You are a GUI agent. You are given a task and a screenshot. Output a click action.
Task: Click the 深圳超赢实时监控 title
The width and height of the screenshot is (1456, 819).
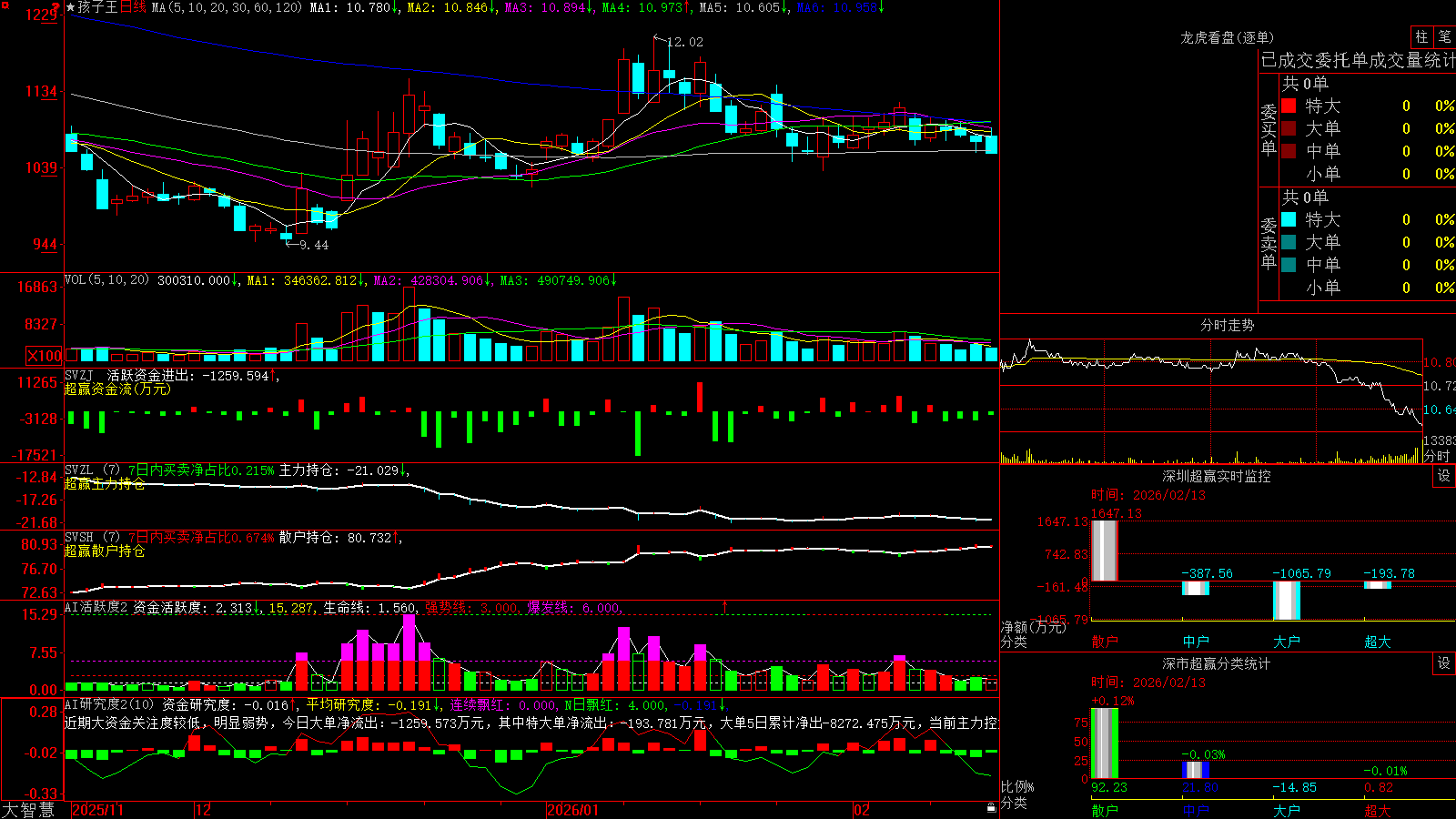(1217, 476)
